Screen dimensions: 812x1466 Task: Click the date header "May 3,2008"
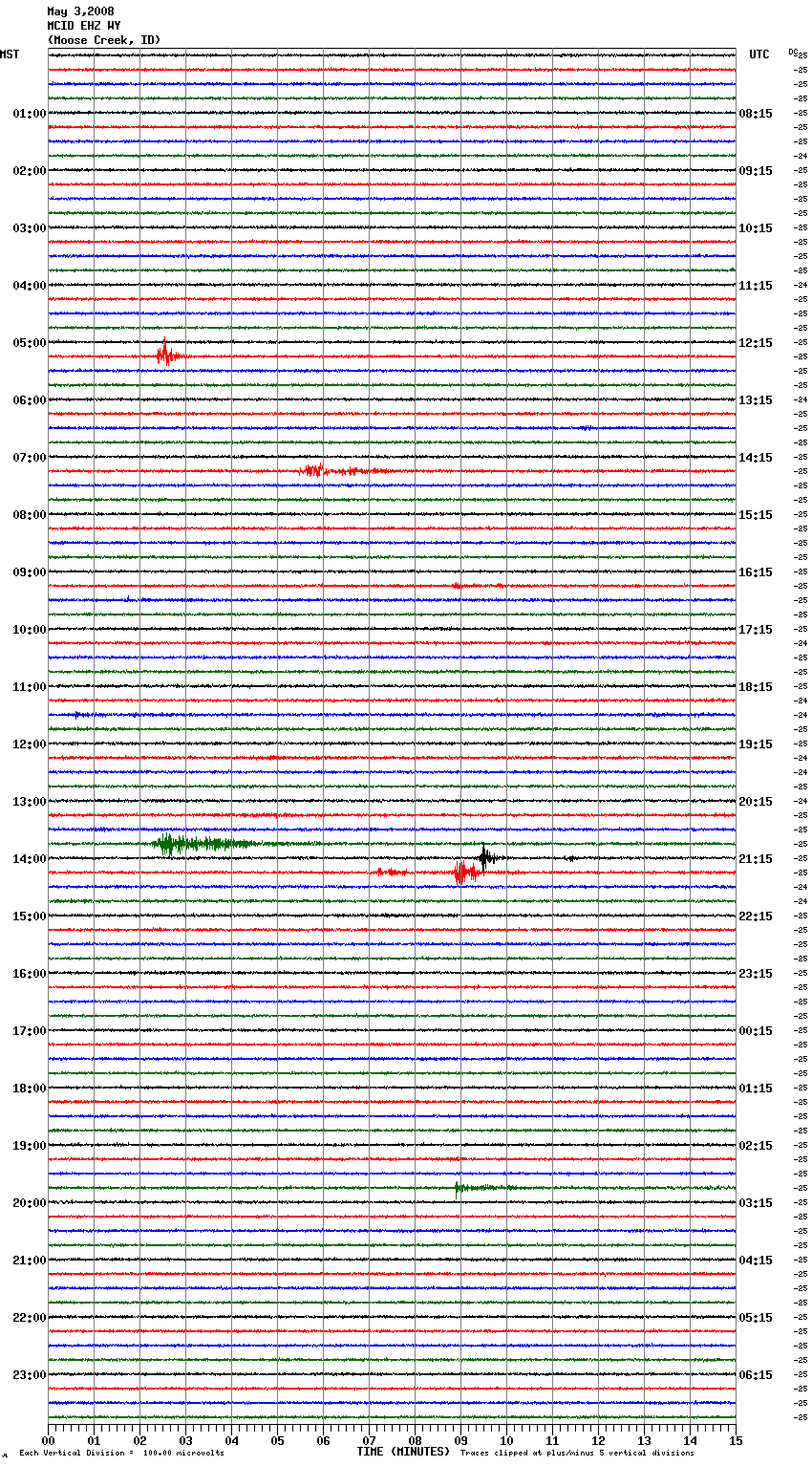click(x=80, y=11)
